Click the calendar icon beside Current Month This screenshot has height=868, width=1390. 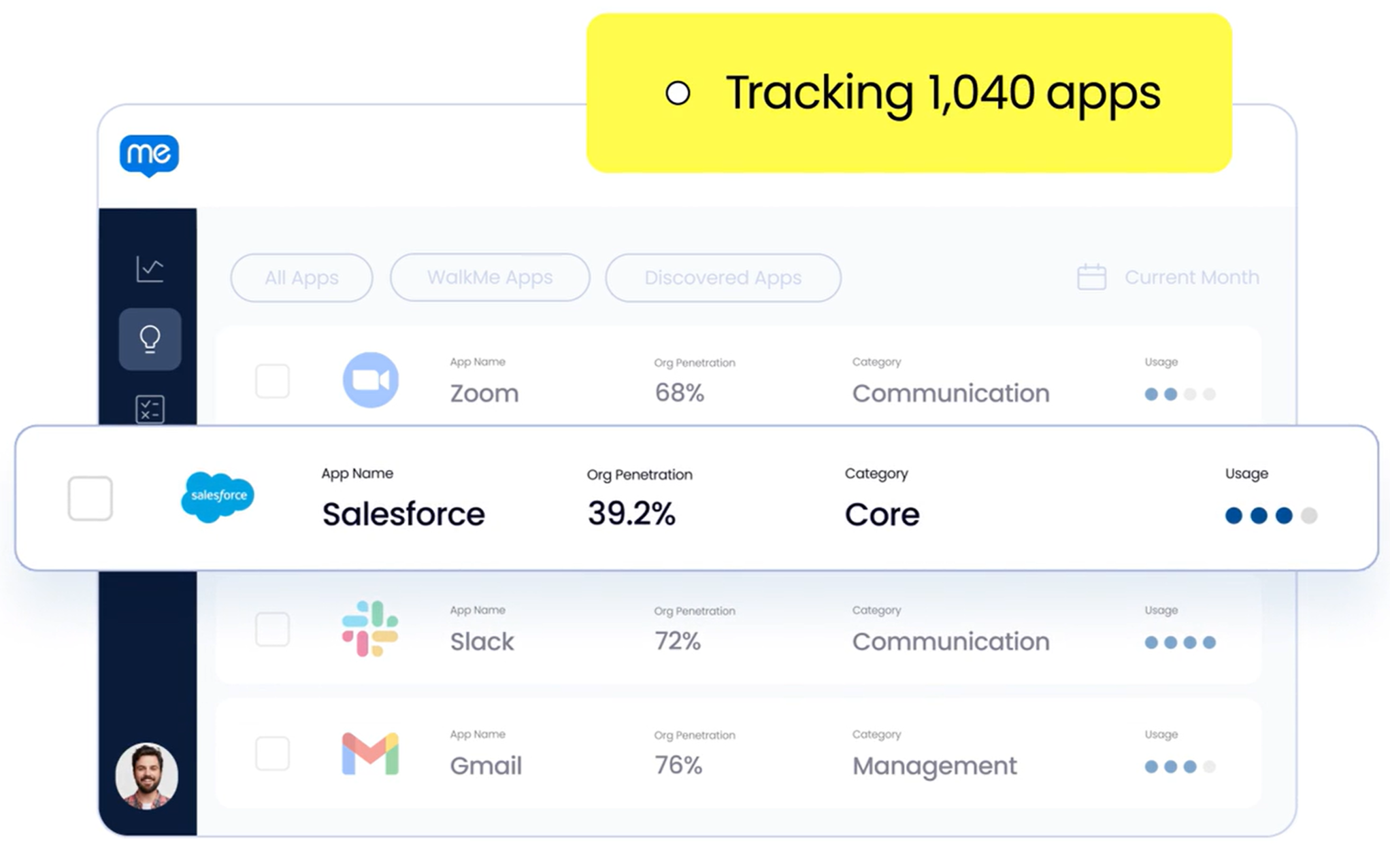point(1091,278)
